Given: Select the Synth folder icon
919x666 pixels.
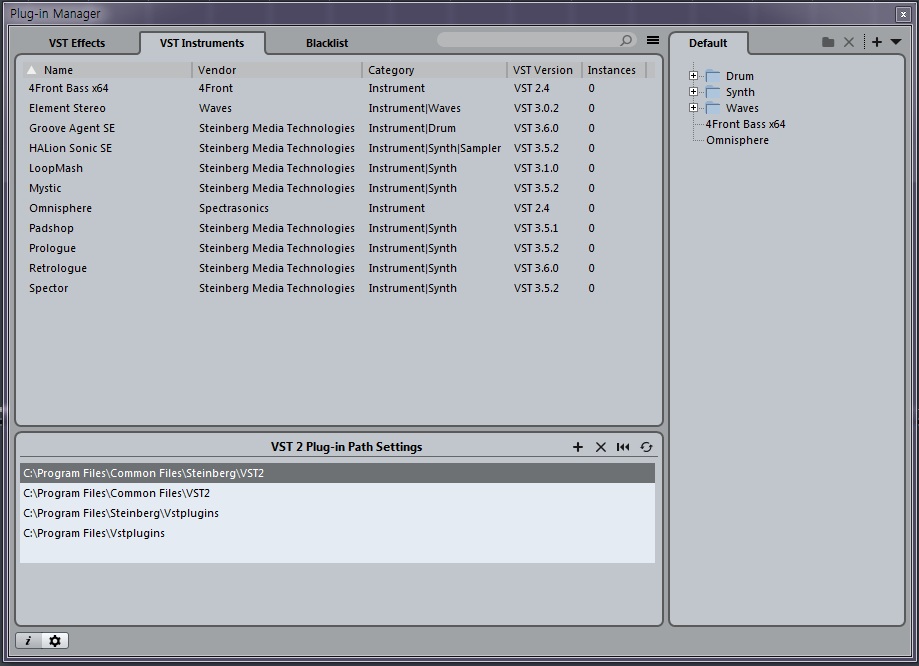Looking at the screenshot, I should [x=713, y=92].
